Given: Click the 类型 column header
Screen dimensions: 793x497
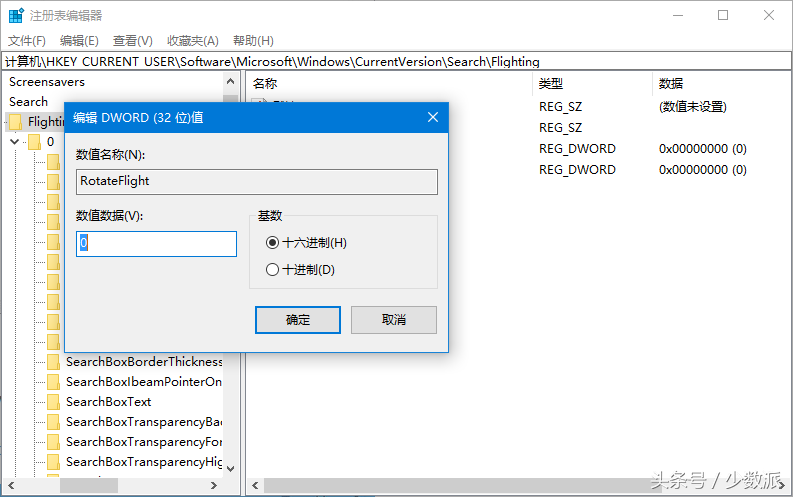Looking at the screenshot, I should click(x=551, y=83).
